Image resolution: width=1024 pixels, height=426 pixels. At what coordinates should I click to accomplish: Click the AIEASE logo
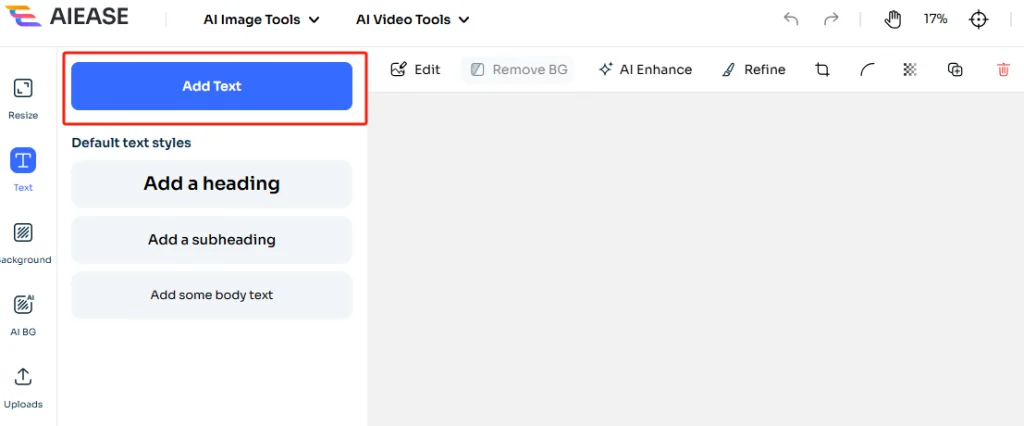click(75, 19)
